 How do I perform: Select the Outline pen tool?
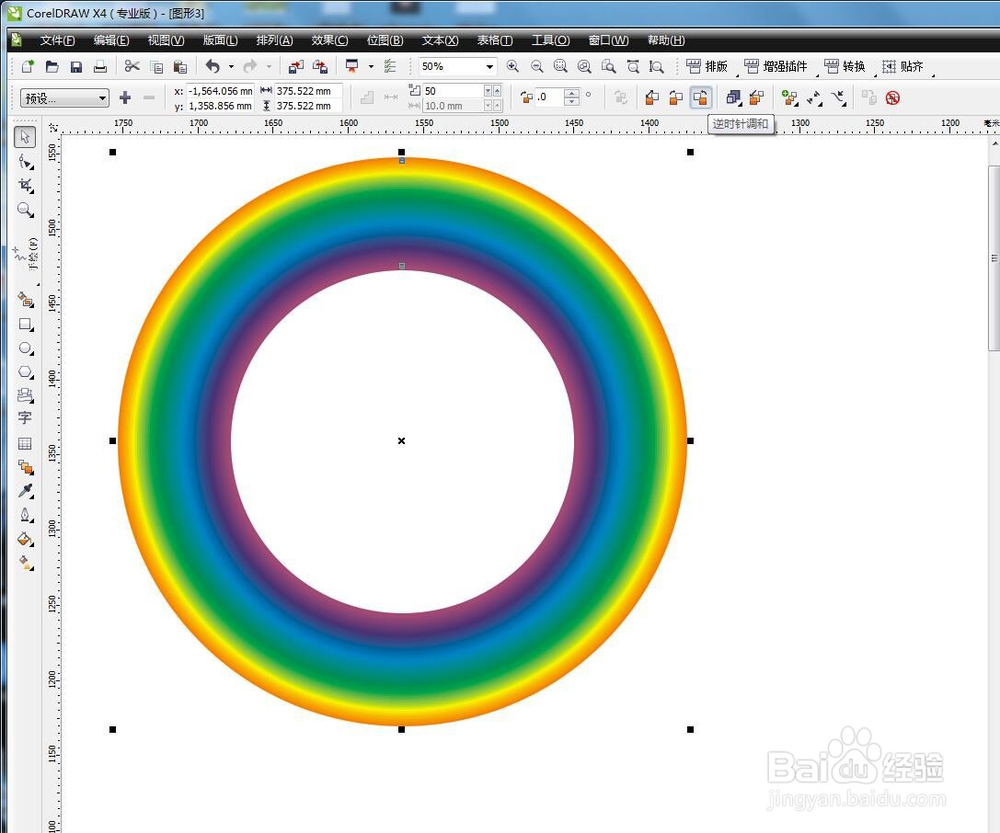[x=25, y=515]
